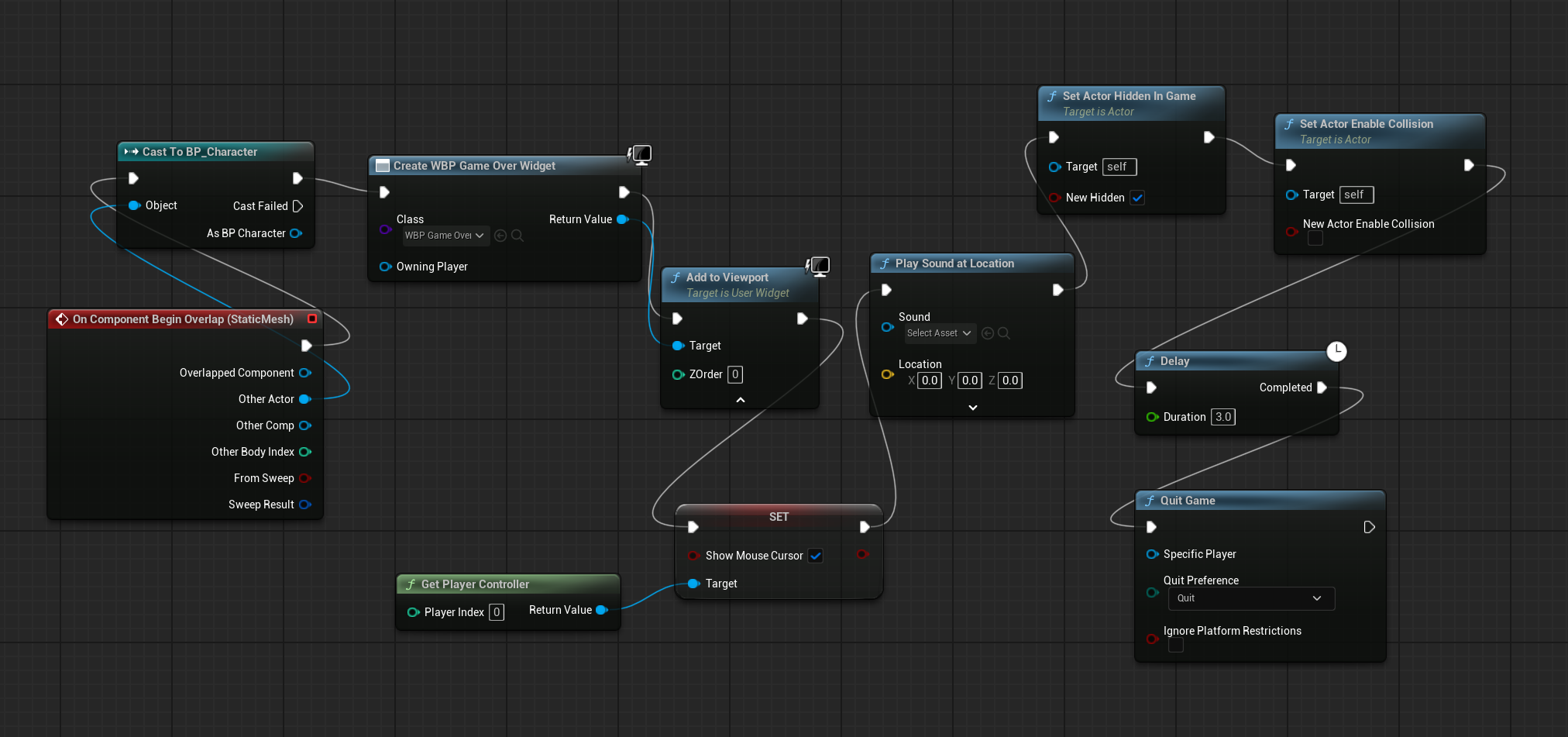The height and width of the screenshot is (737, 1568).
Task: Click the Location vector input pin
Action: pos(888,374)
